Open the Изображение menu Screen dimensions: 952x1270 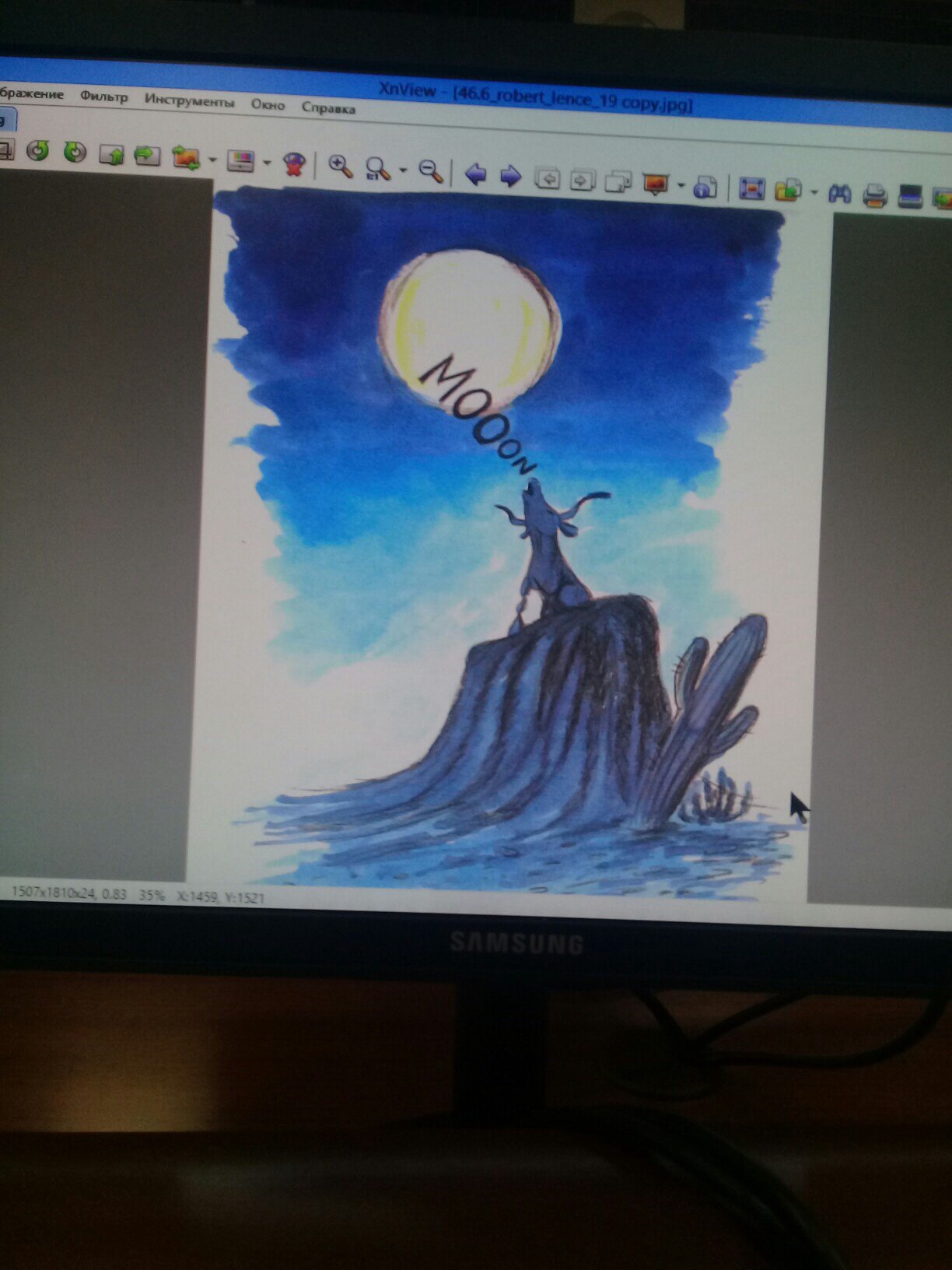[31, 93]
